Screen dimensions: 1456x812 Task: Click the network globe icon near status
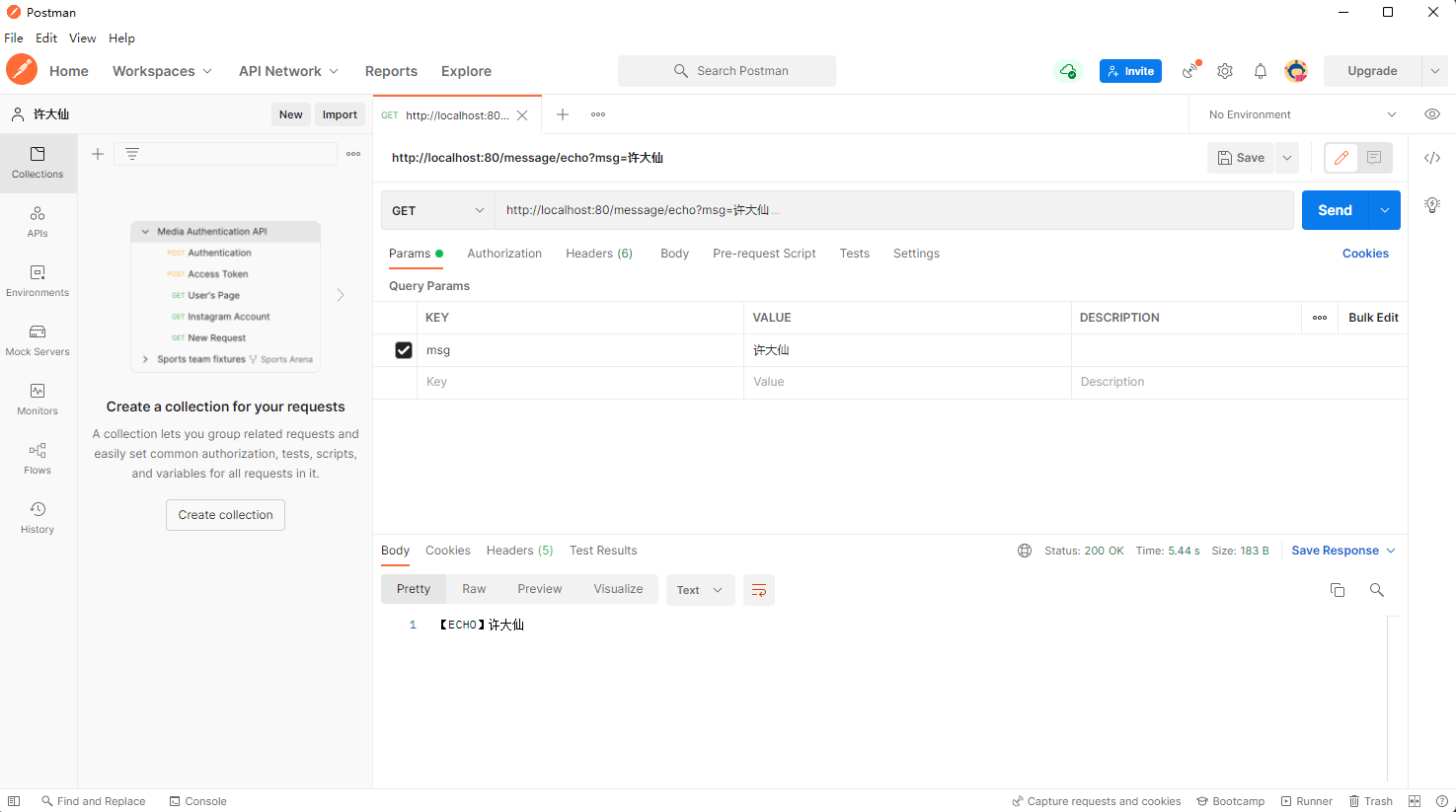1025,551
